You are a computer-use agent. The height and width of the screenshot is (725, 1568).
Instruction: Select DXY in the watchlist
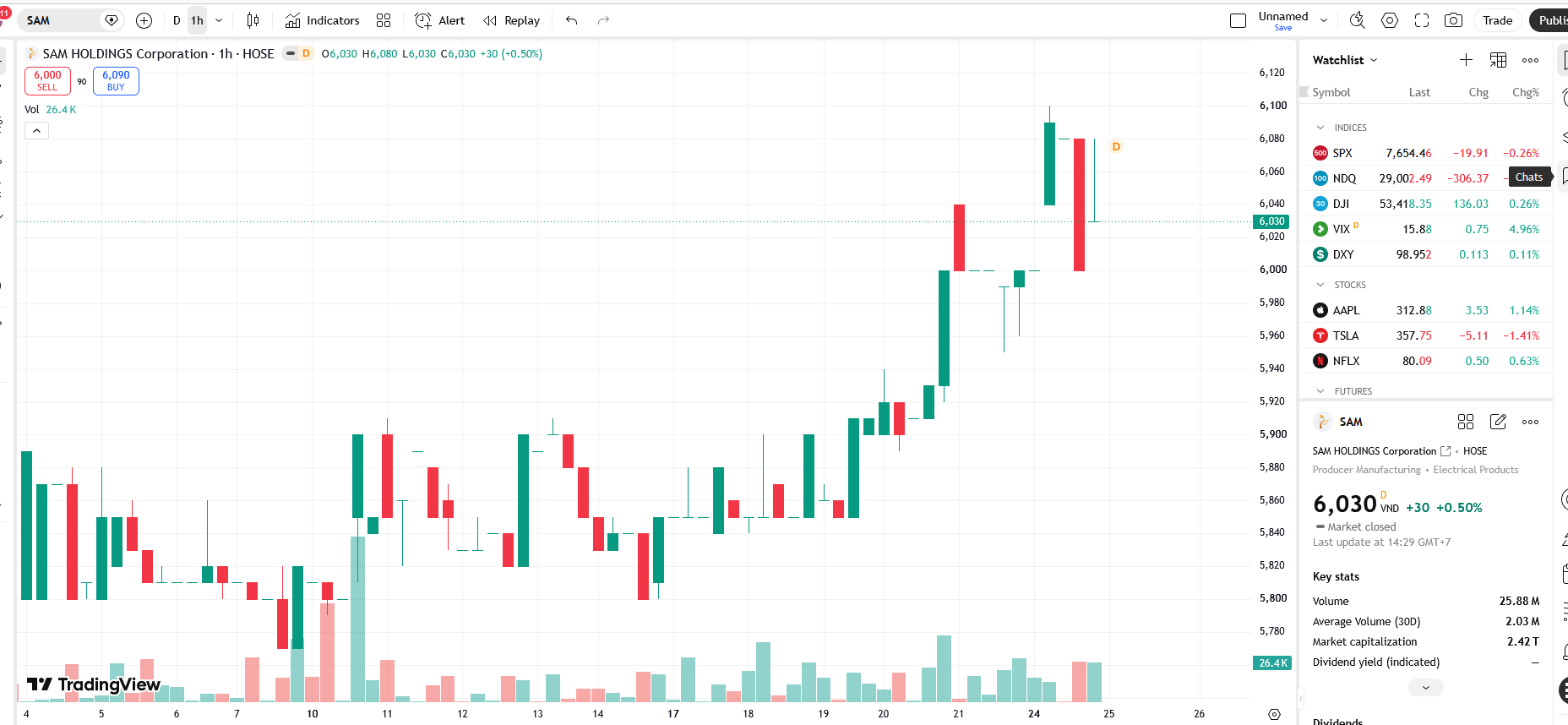[1426, 254]
